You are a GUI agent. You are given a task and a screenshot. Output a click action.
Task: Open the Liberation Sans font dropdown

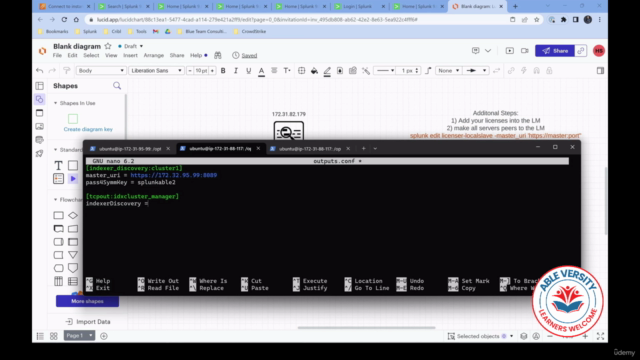tap(156, 71)
